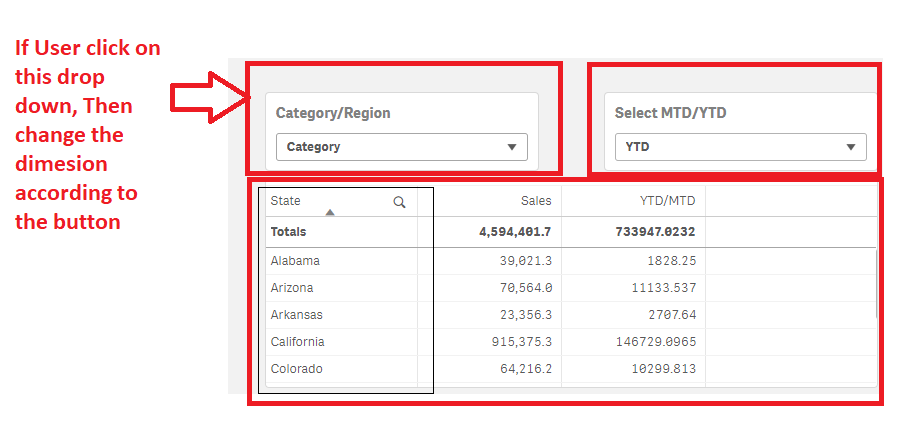Select the Colorado state cell
The height and width of the screenshot is (438, 914).
click(296, 368)
